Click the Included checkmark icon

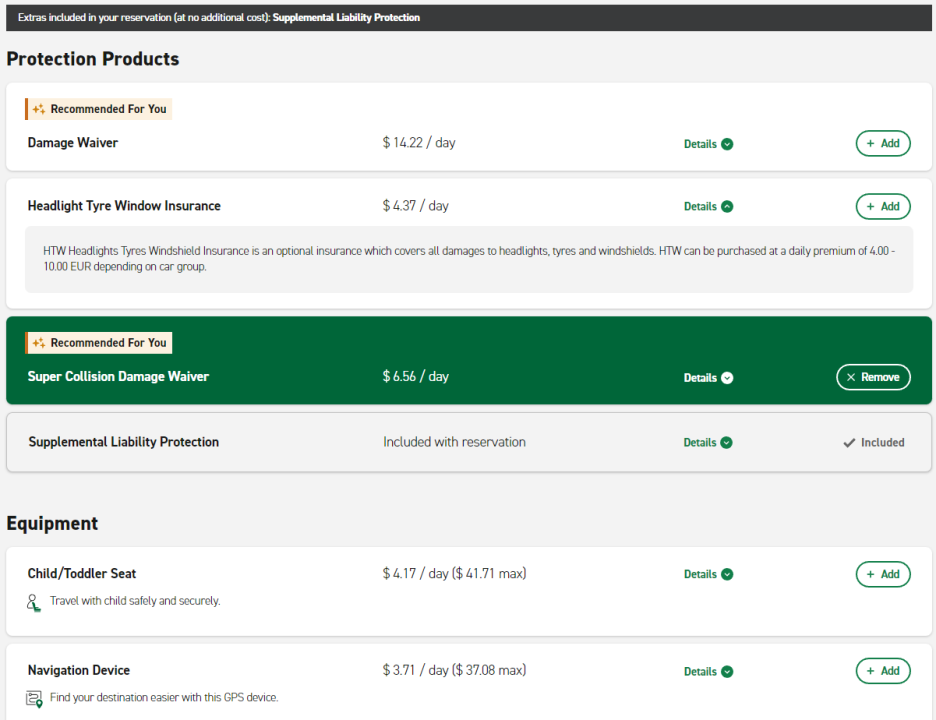849,443
